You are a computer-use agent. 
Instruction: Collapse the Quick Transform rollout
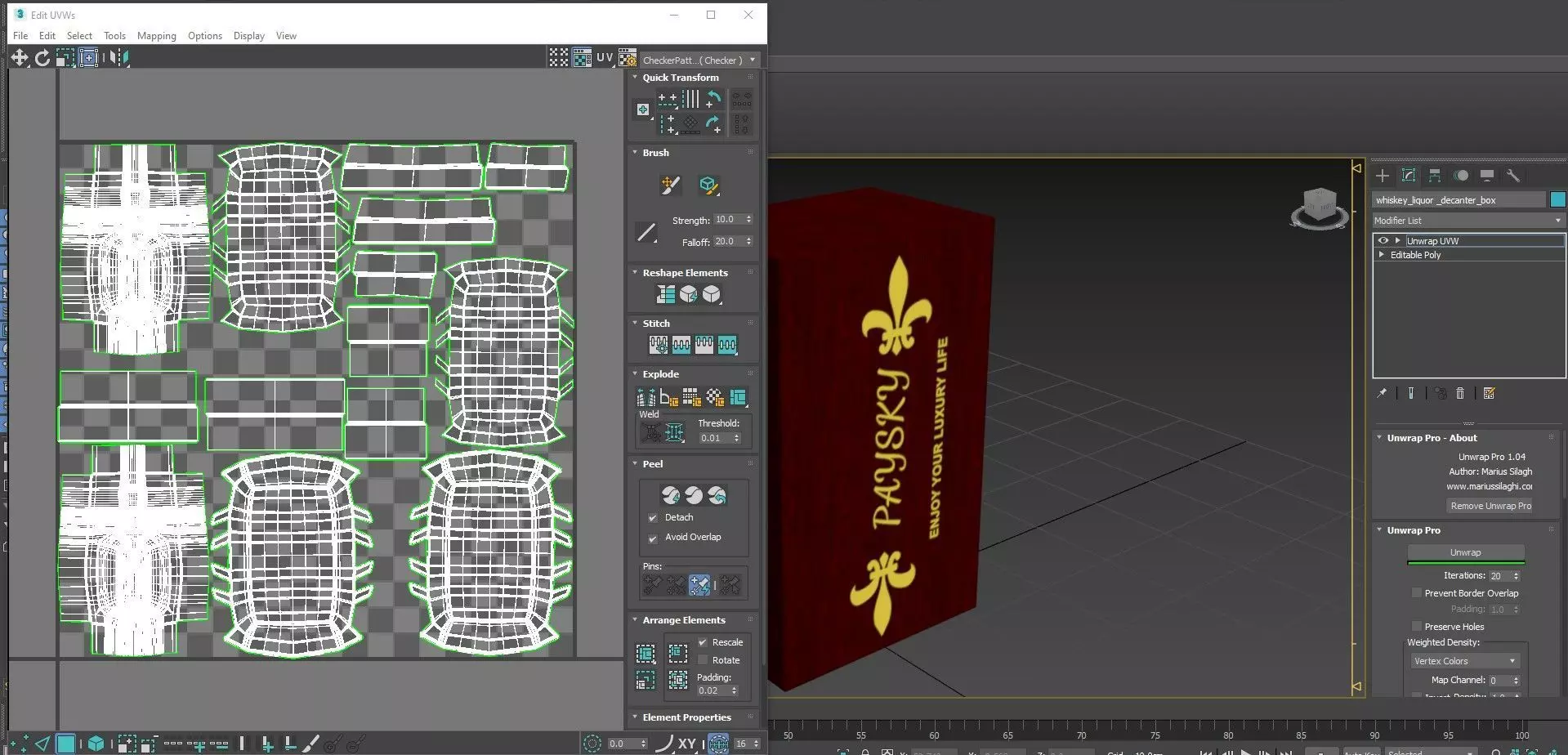pos(635,78)
